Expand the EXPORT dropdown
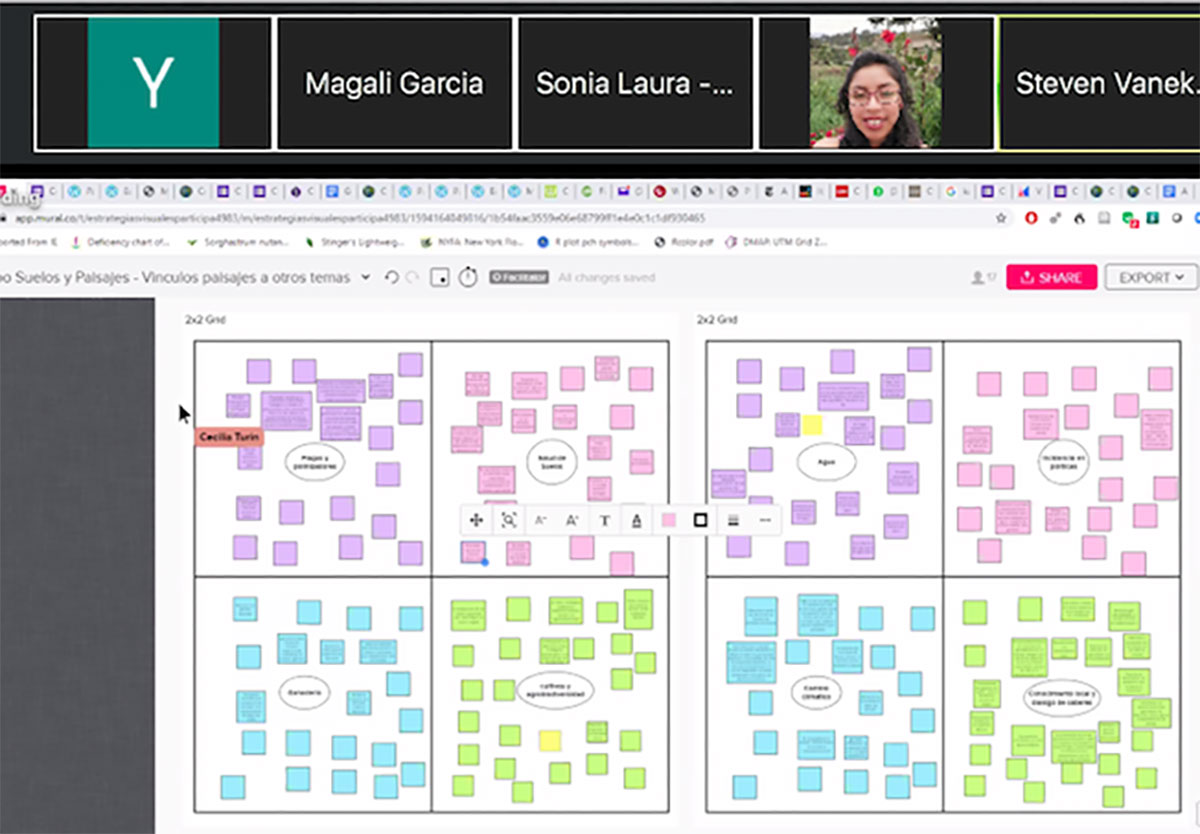This screenshot has width=1200, height=834. coord(1151,278)
